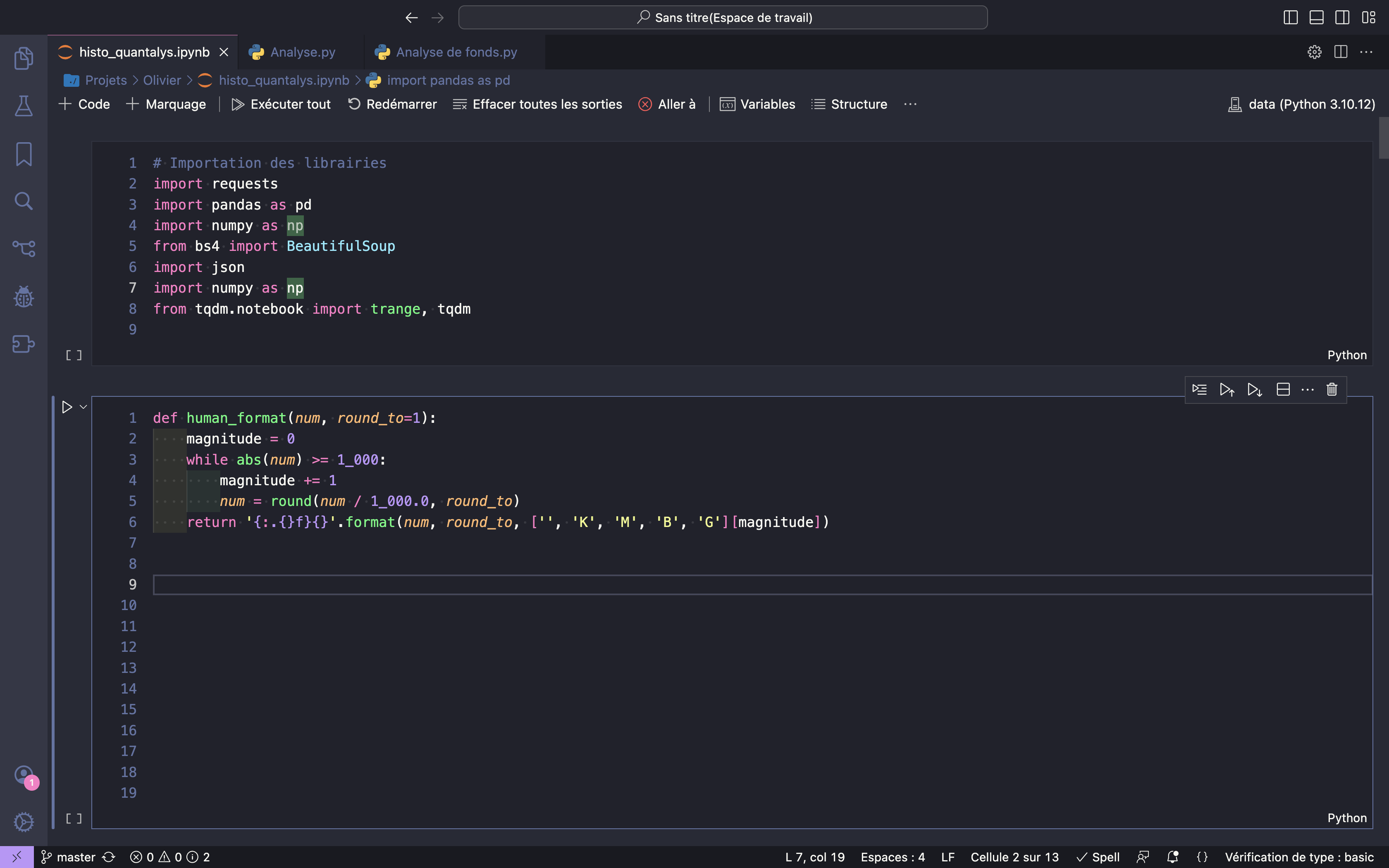
Task: Open the customize layout control
Action: 1368,17
